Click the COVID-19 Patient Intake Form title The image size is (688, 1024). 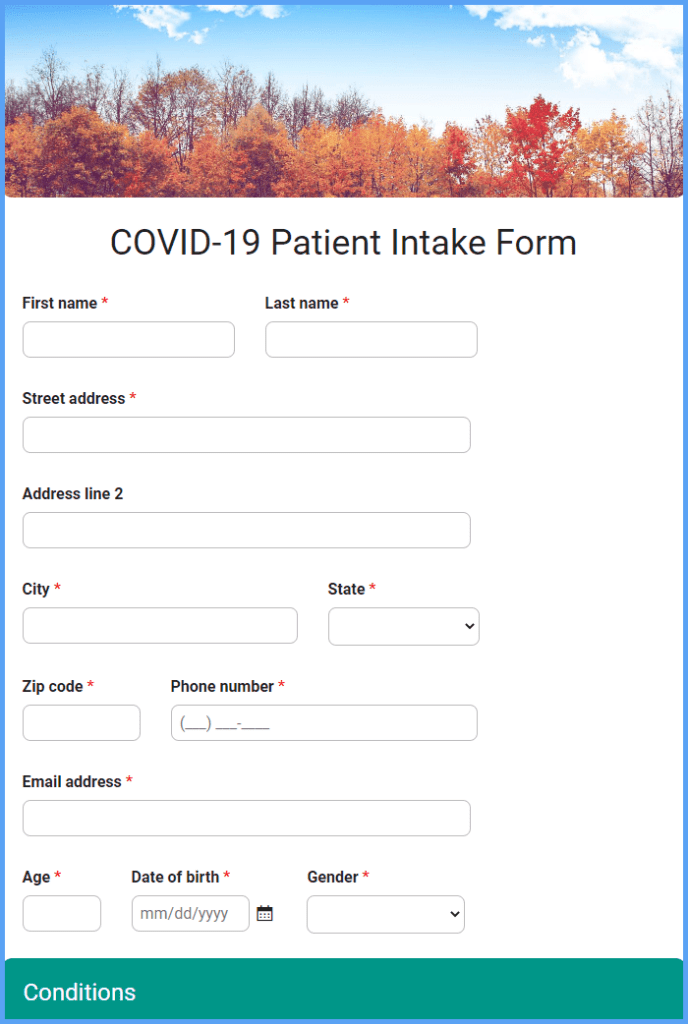coord(344,242)
